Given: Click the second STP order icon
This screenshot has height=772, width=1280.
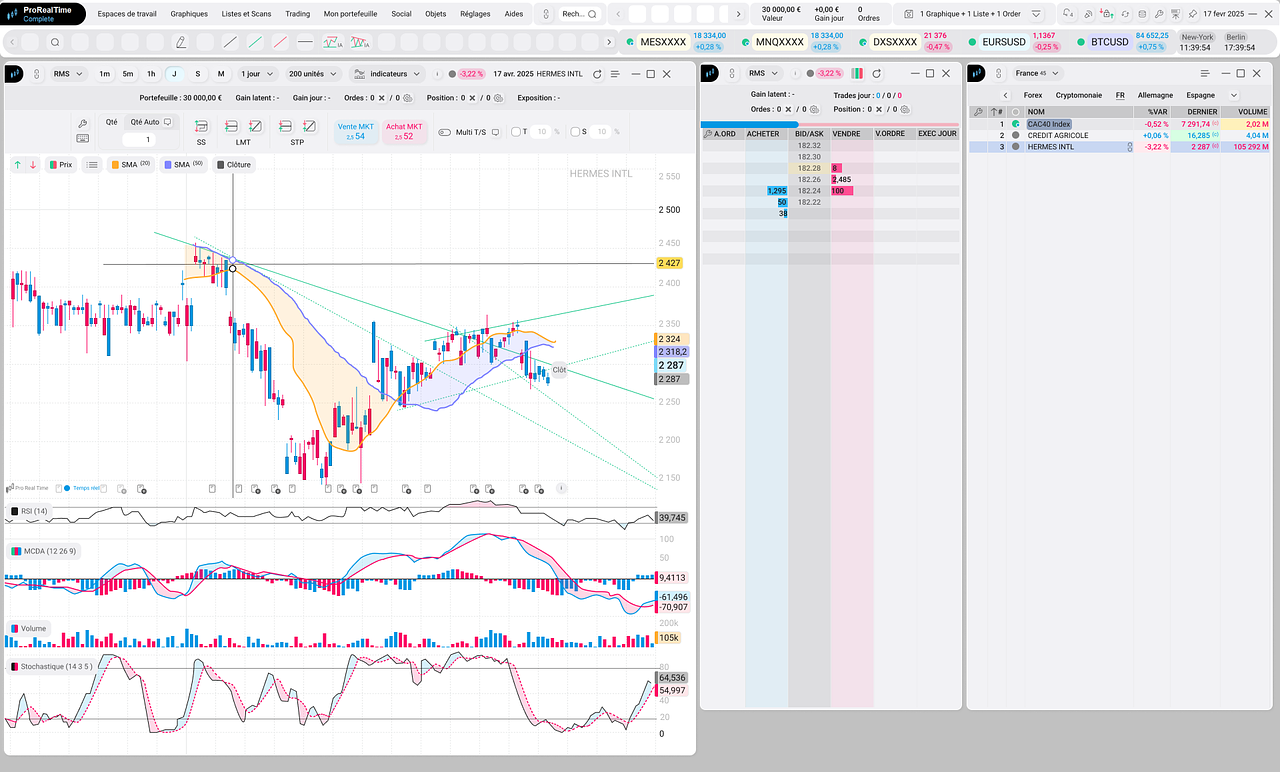Looking at the screenshot, I should tap(309, 127).
